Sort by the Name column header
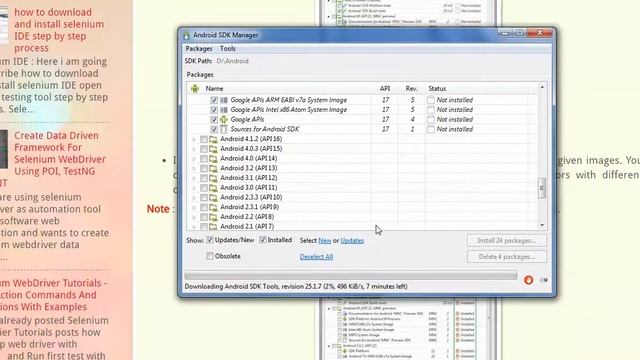 tap(214, 89)
